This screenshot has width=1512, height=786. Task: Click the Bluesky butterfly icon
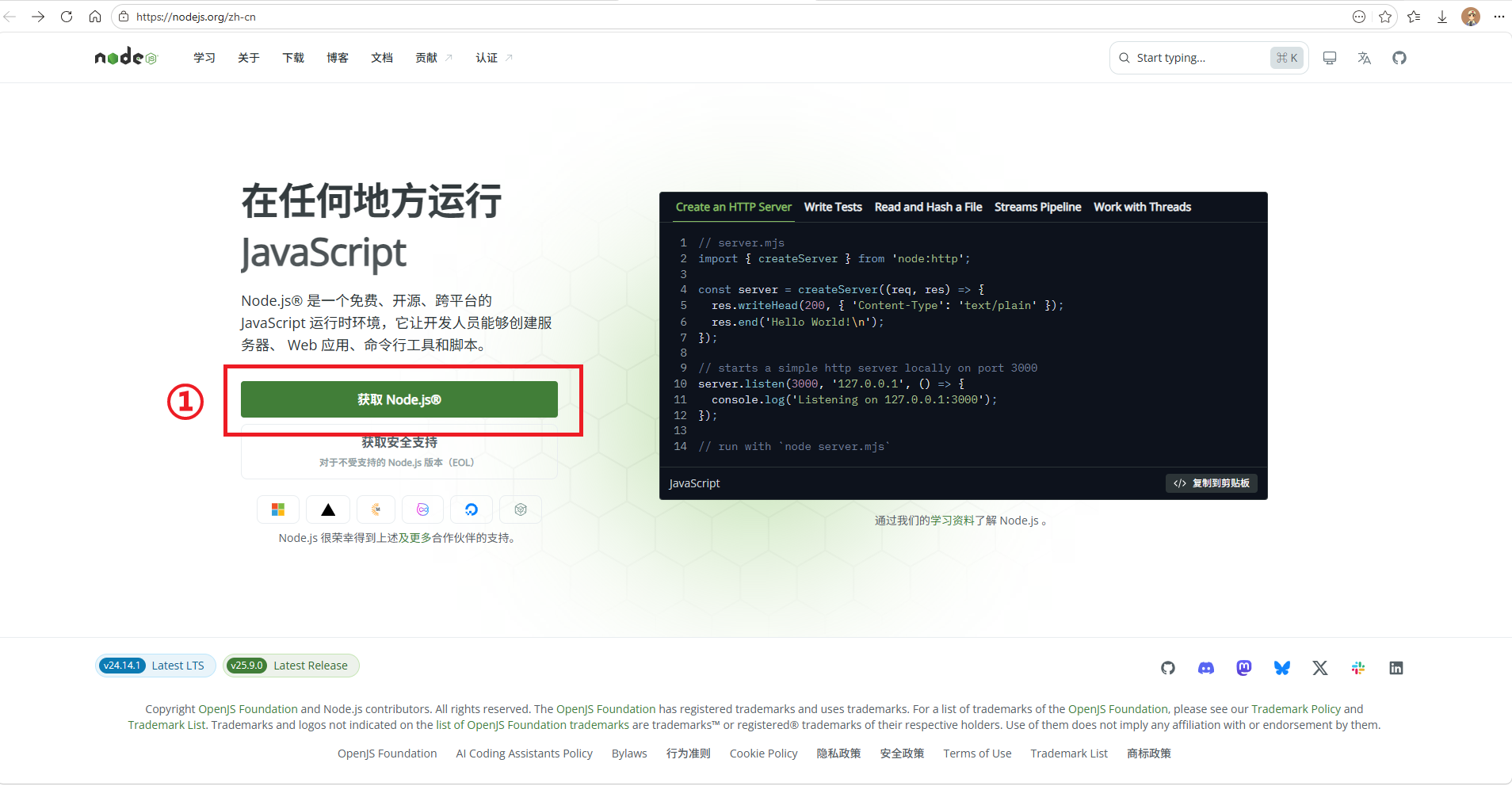1281,668
